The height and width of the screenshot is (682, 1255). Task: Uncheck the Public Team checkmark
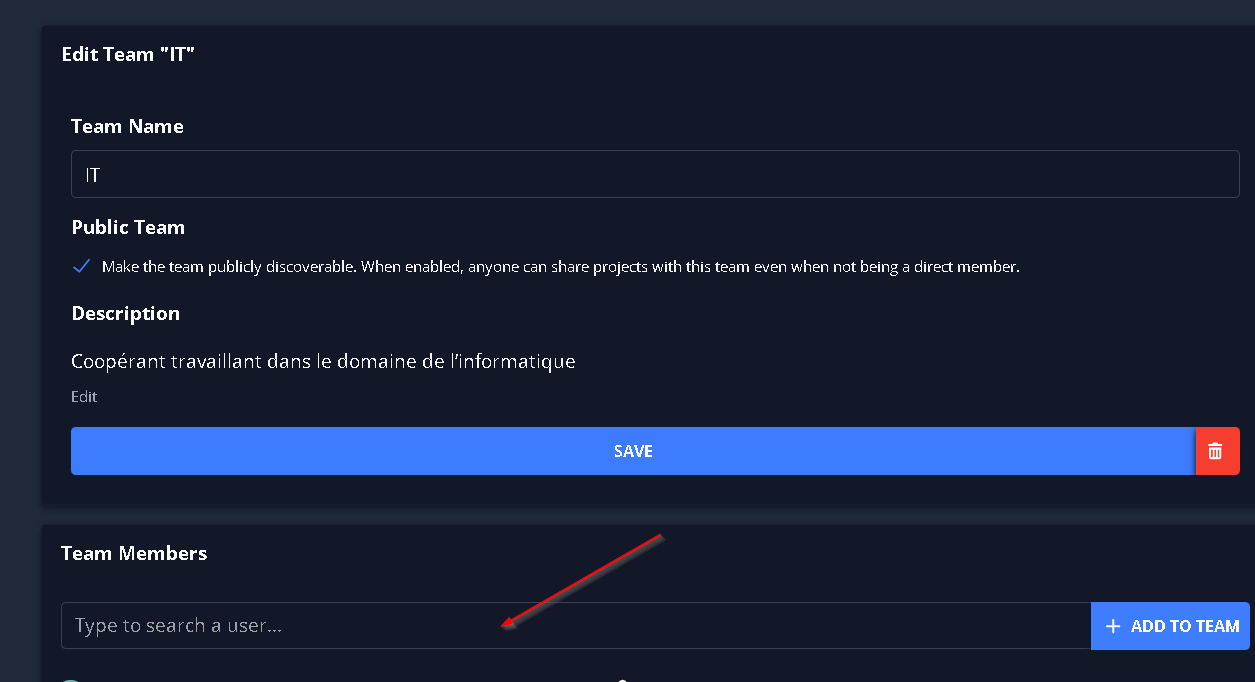click(x=82, y=267)
